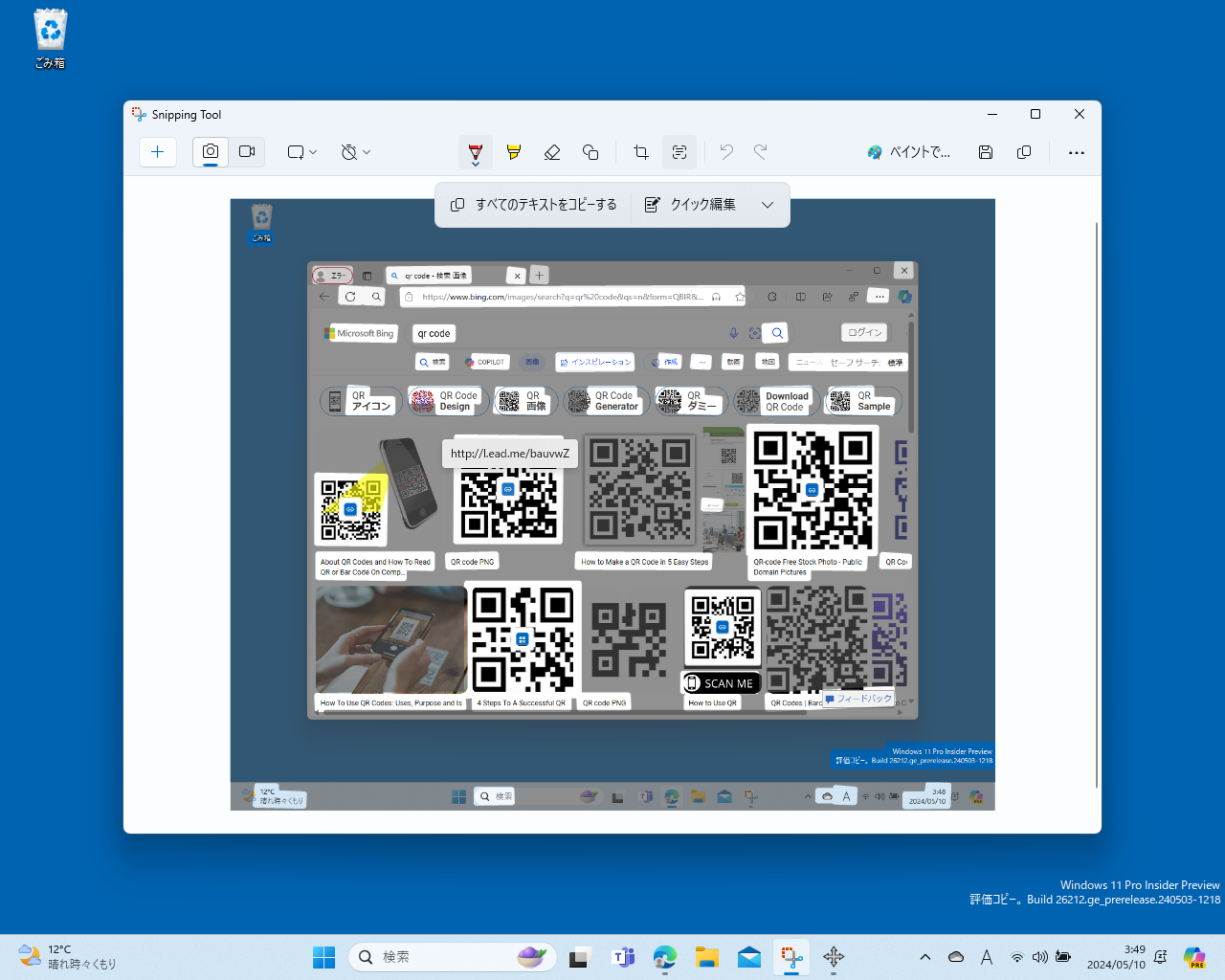Open the notification bell in the tray
Image resolution: width=1225 pixels, height=980 pixels.
[x=1161, y=957]
